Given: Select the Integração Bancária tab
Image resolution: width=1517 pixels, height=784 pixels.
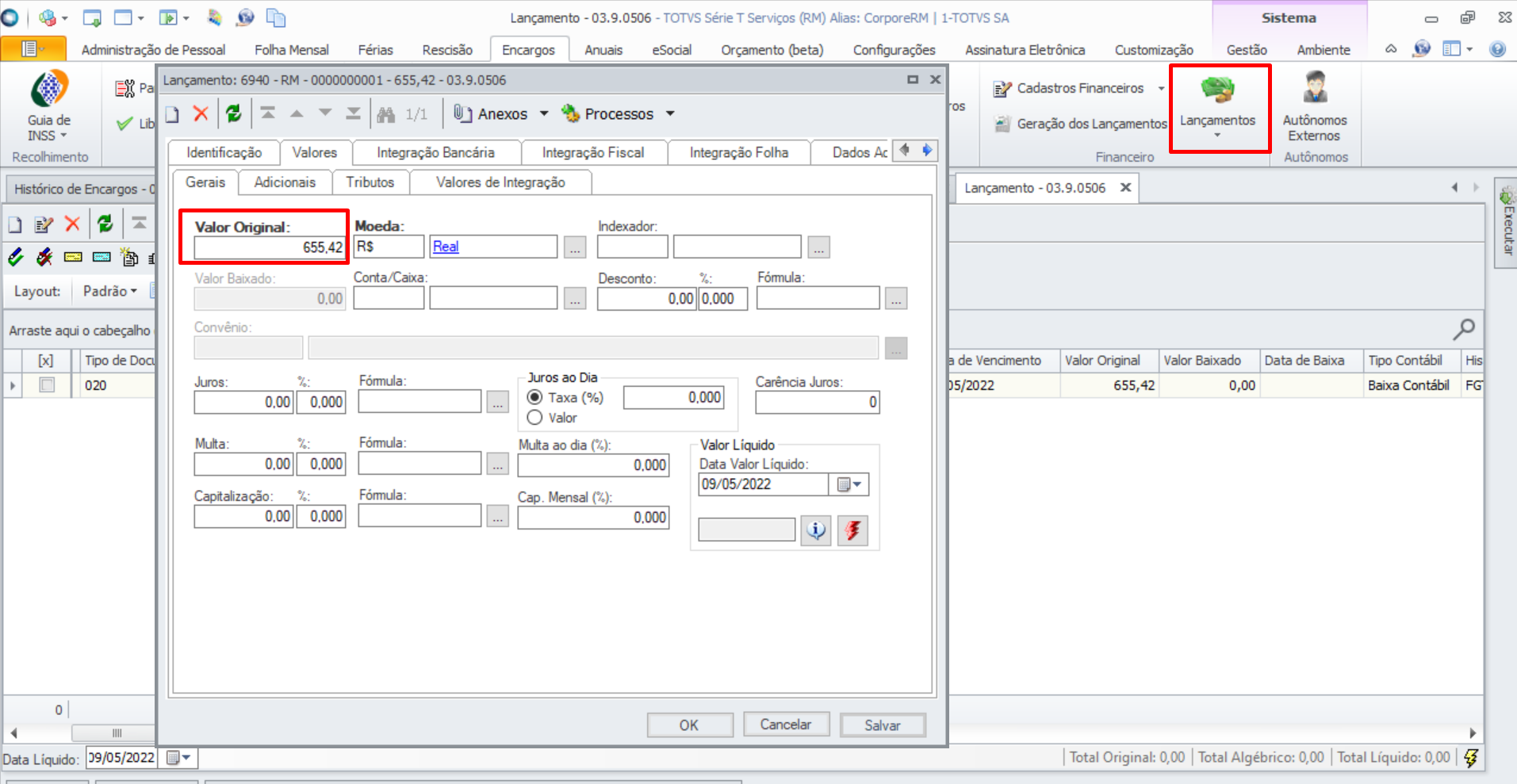Looking at the screenshot, I should tap(435, 152).
